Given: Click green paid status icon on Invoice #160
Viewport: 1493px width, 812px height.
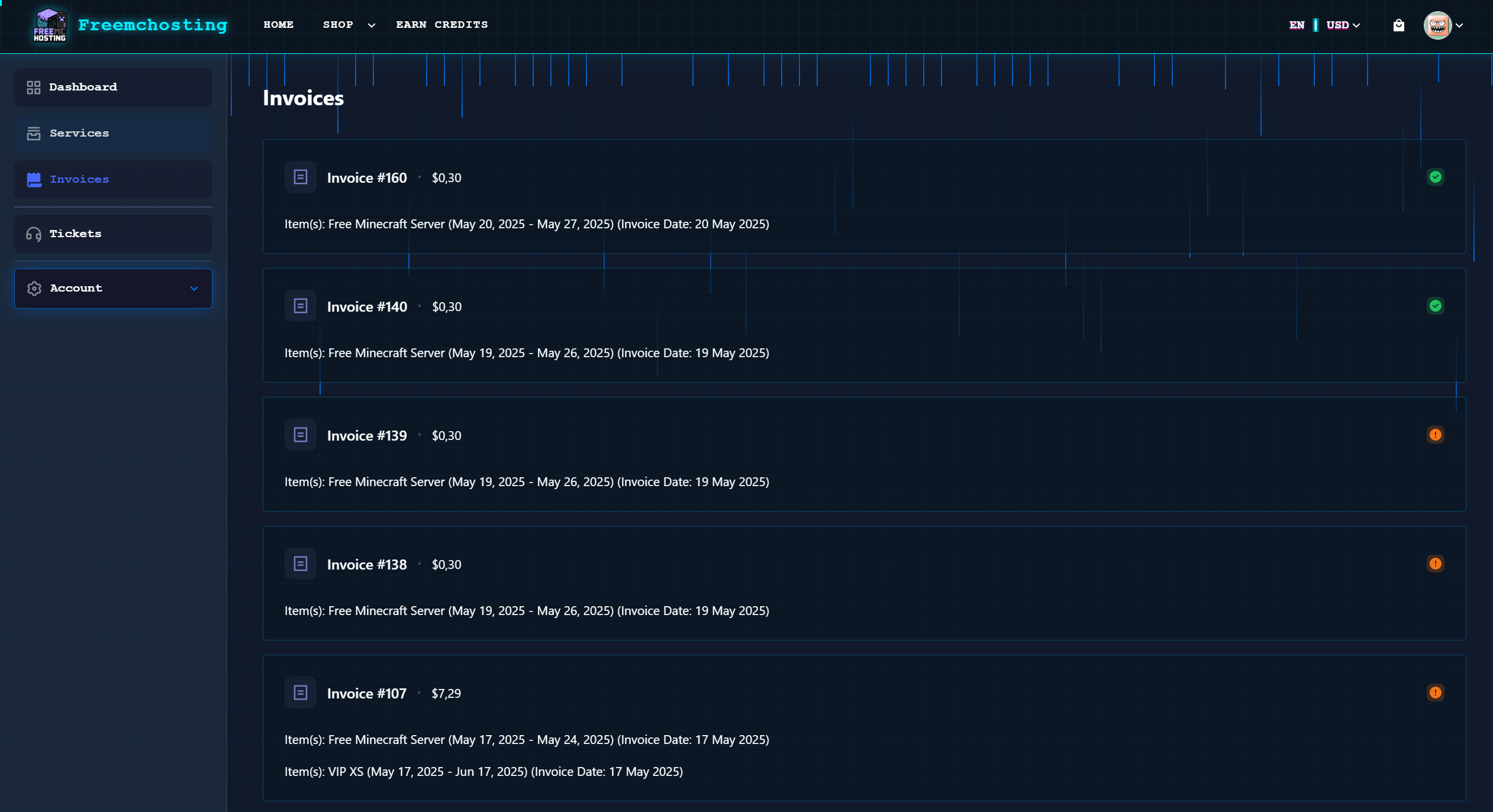Looking at the screenshot, I should (x=1435, y=177).
